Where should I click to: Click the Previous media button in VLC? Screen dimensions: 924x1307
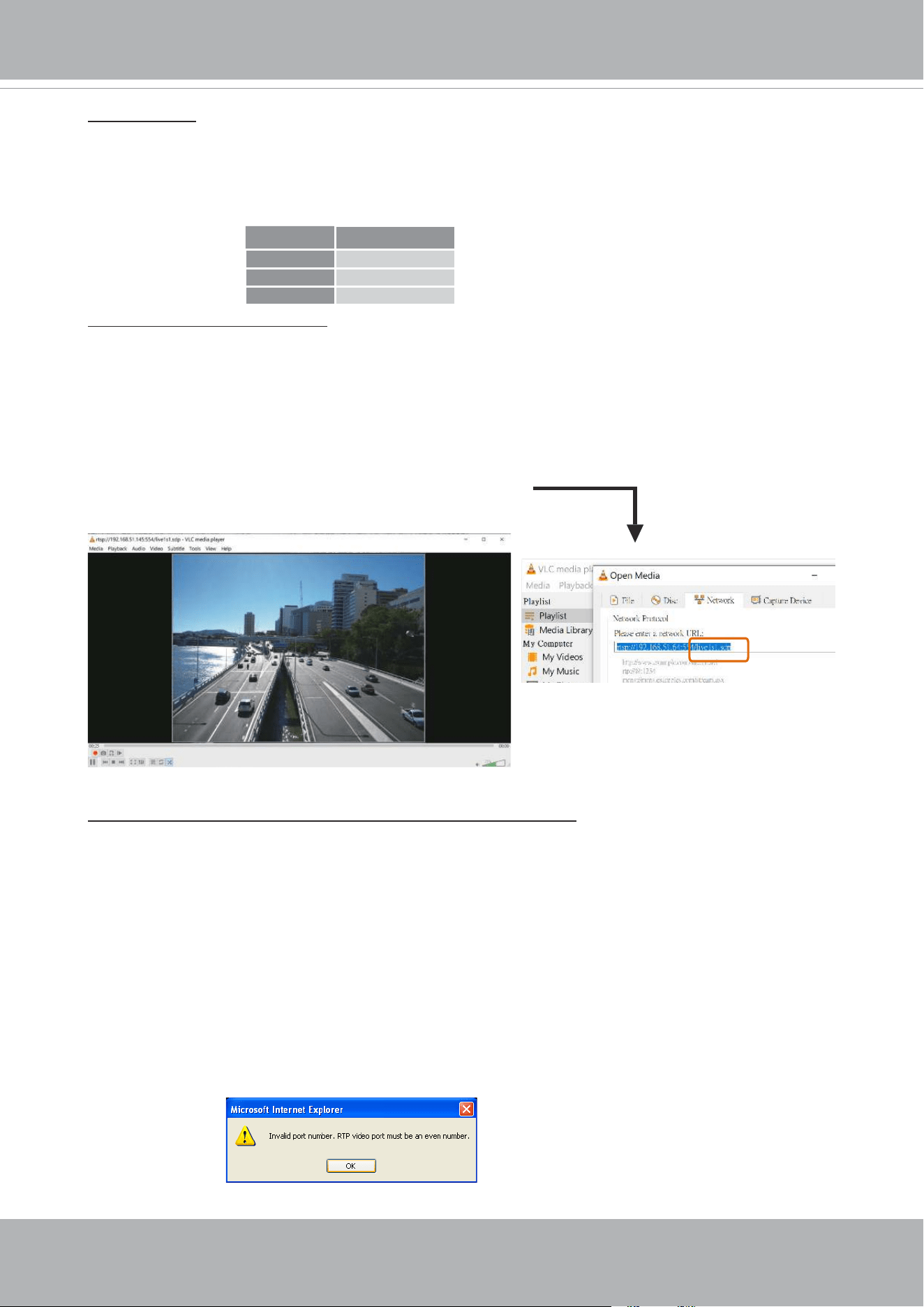tap(105, 762)
